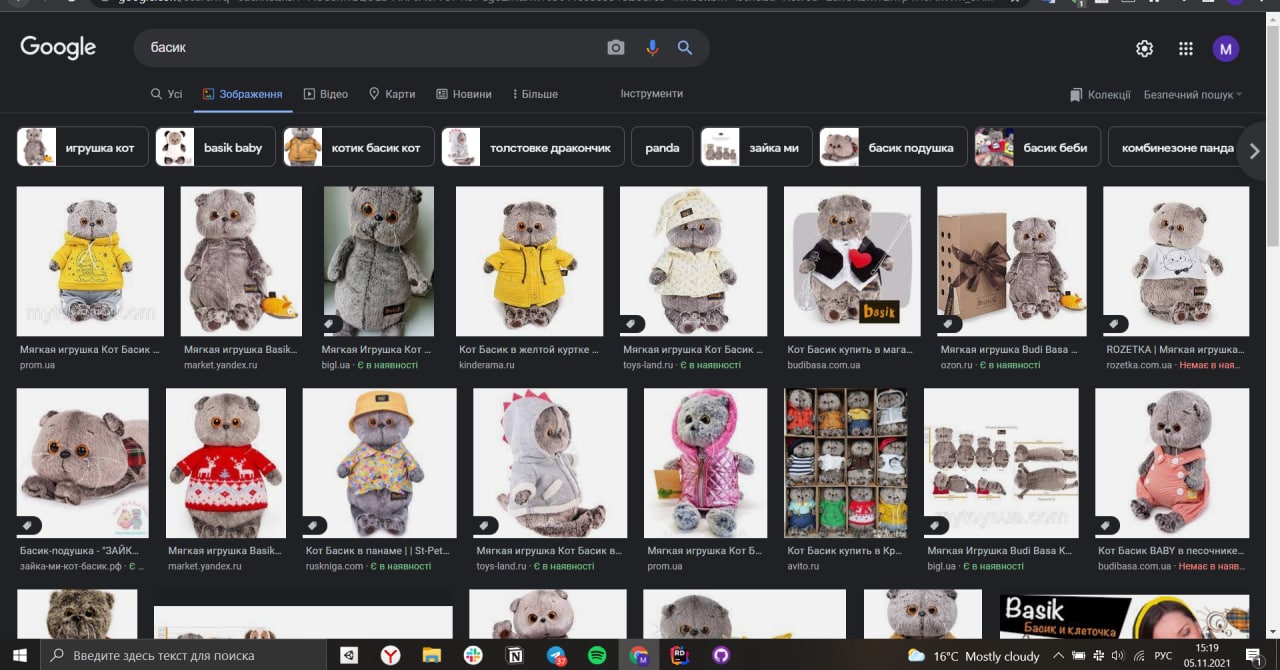Image resolution: width=1280 pixels, height=670 pixels.
Task: Open the 'Новини' tab
Action: [464, 94]
